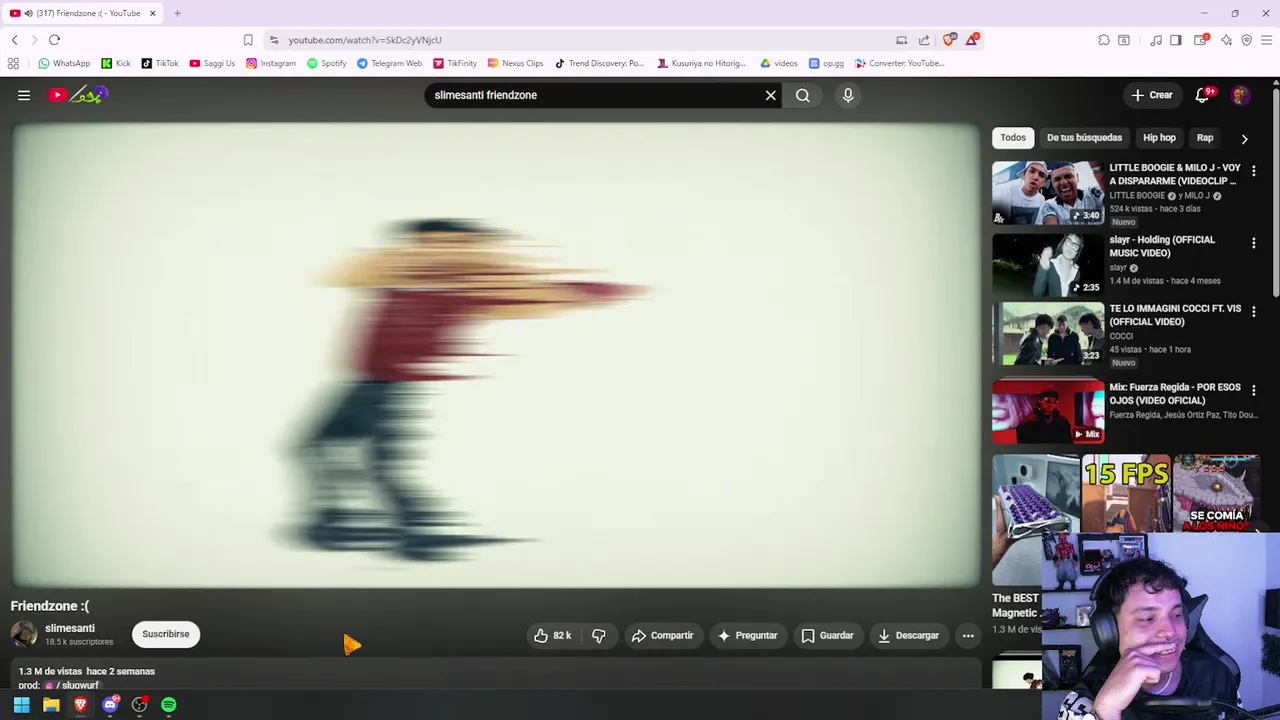Select the Hip hop filter chip
The width and height of the screenshot is (1280, 720).
coord(1159,138)
